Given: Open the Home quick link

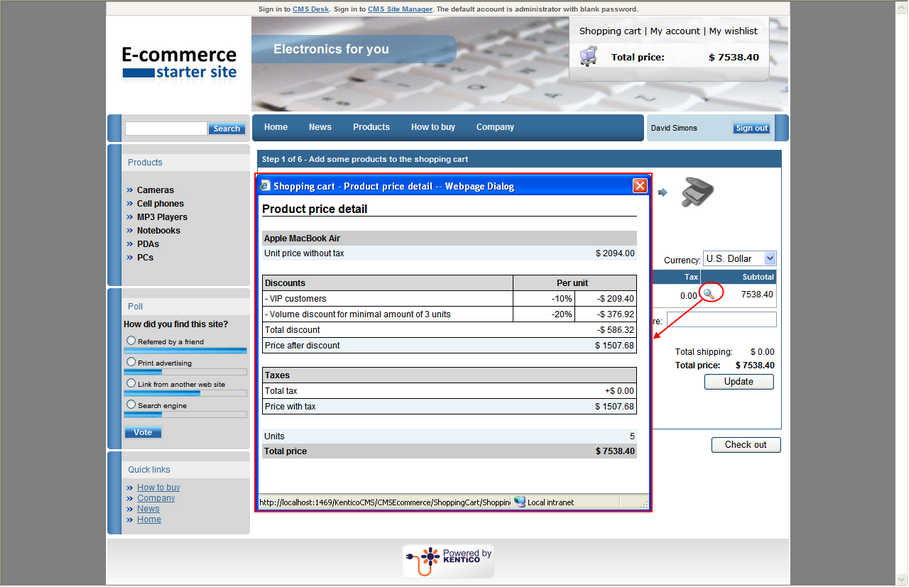Looking at the screenshot, I should 149,519.
